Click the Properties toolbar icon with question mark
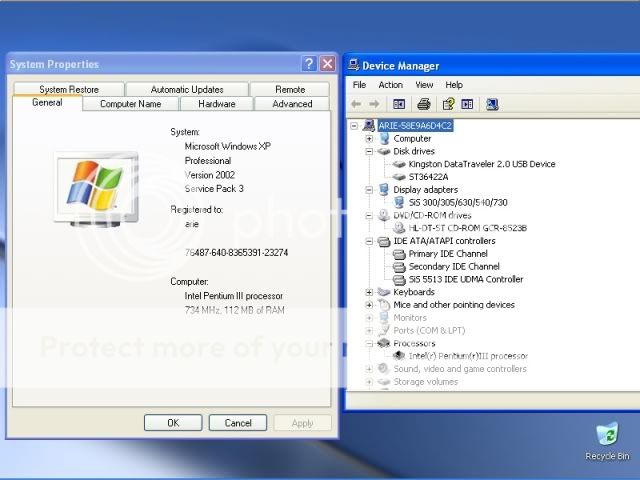The width and height of the screenshot is (640, 480). pos(448,104)
